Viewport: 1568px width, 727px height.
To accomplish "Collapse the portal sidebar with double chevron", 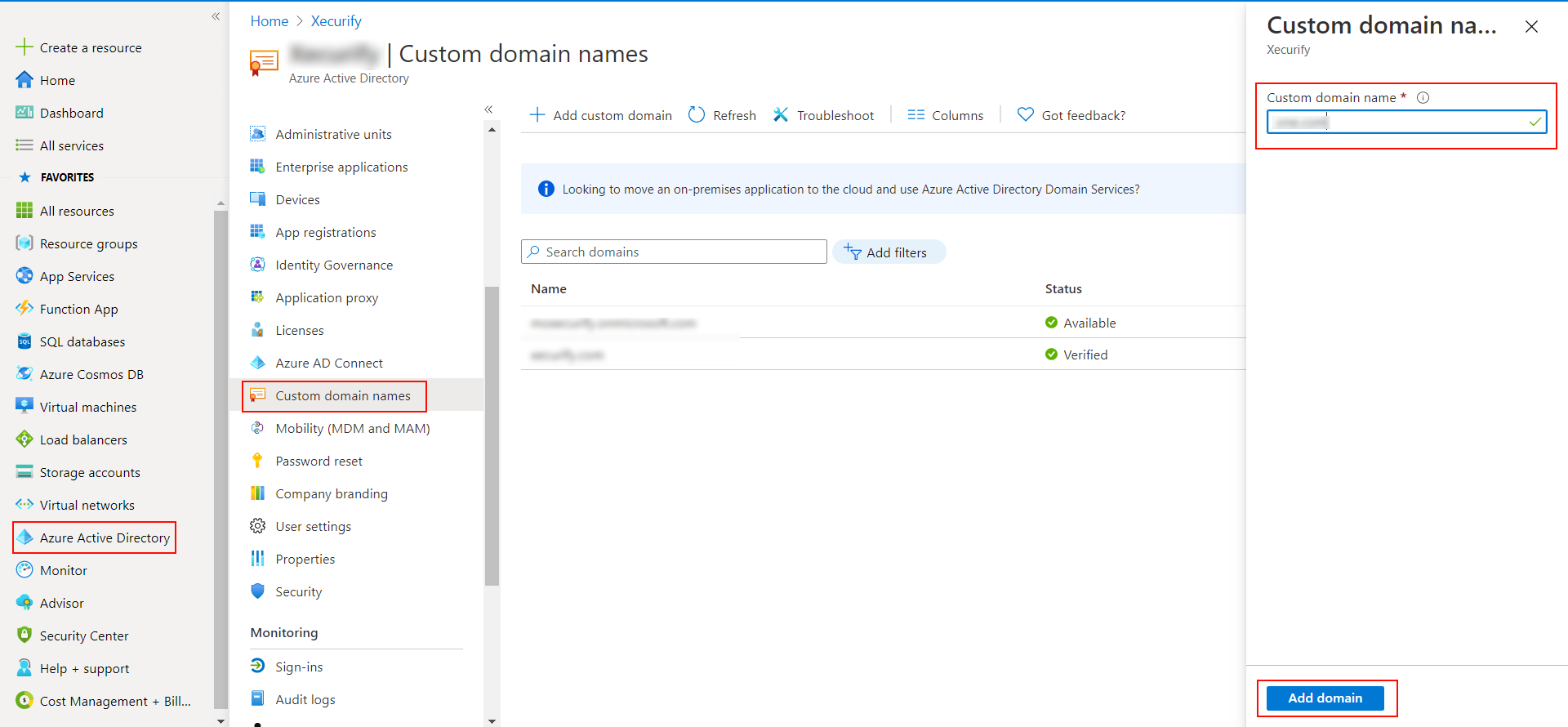I will [216, 16].
